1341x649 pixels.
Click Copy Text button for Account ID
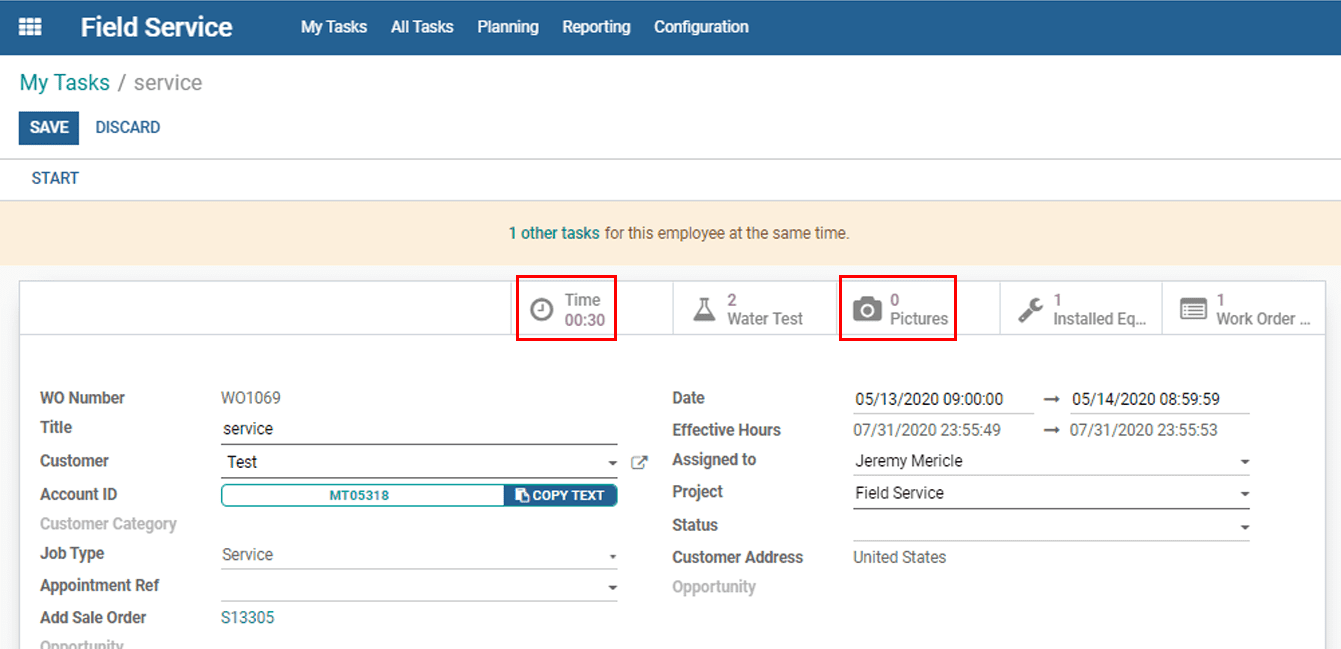[x=560, y=495]
